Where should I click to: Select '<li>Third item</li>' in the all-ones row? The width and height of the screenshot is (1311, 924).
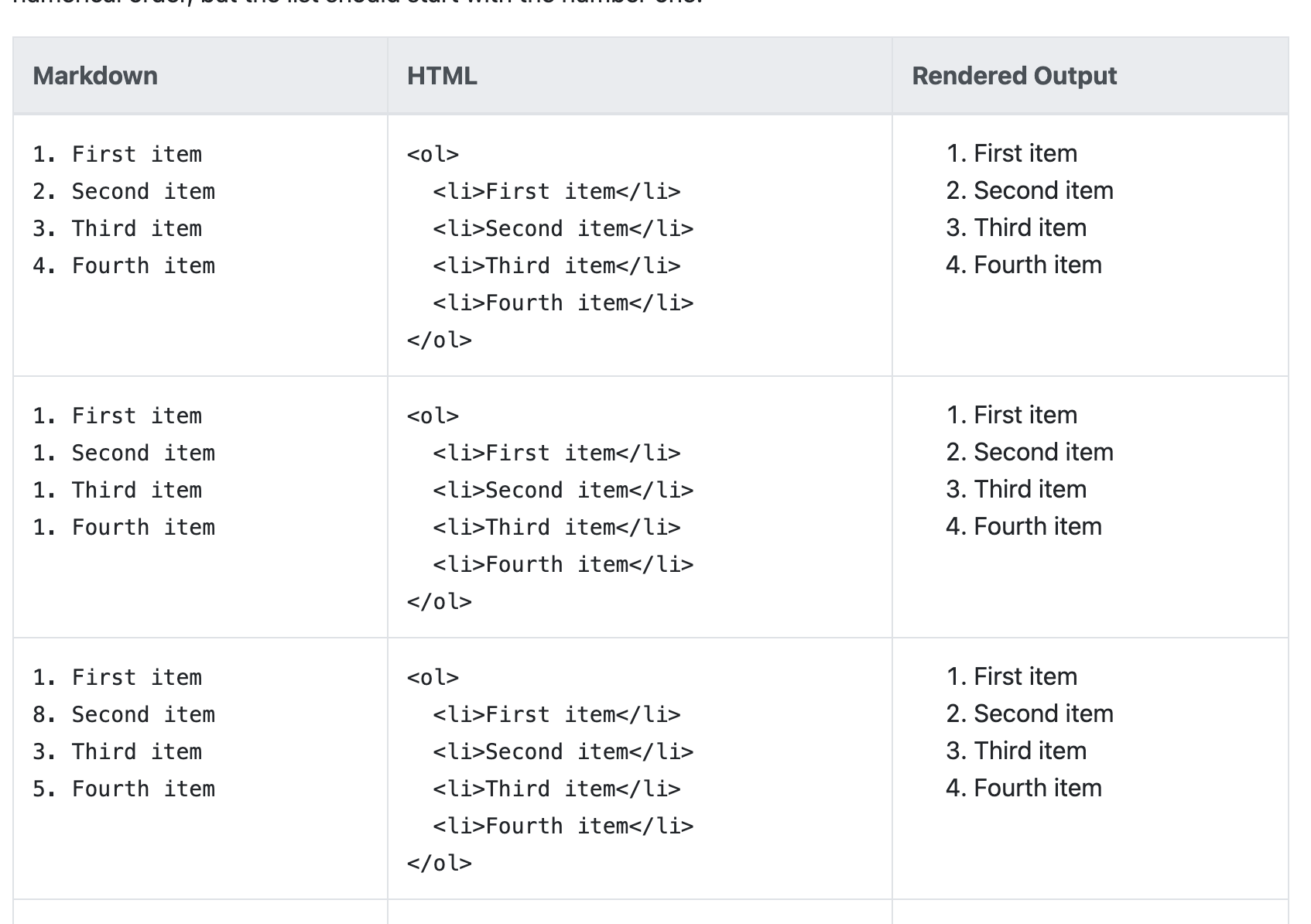pos(557,527)
